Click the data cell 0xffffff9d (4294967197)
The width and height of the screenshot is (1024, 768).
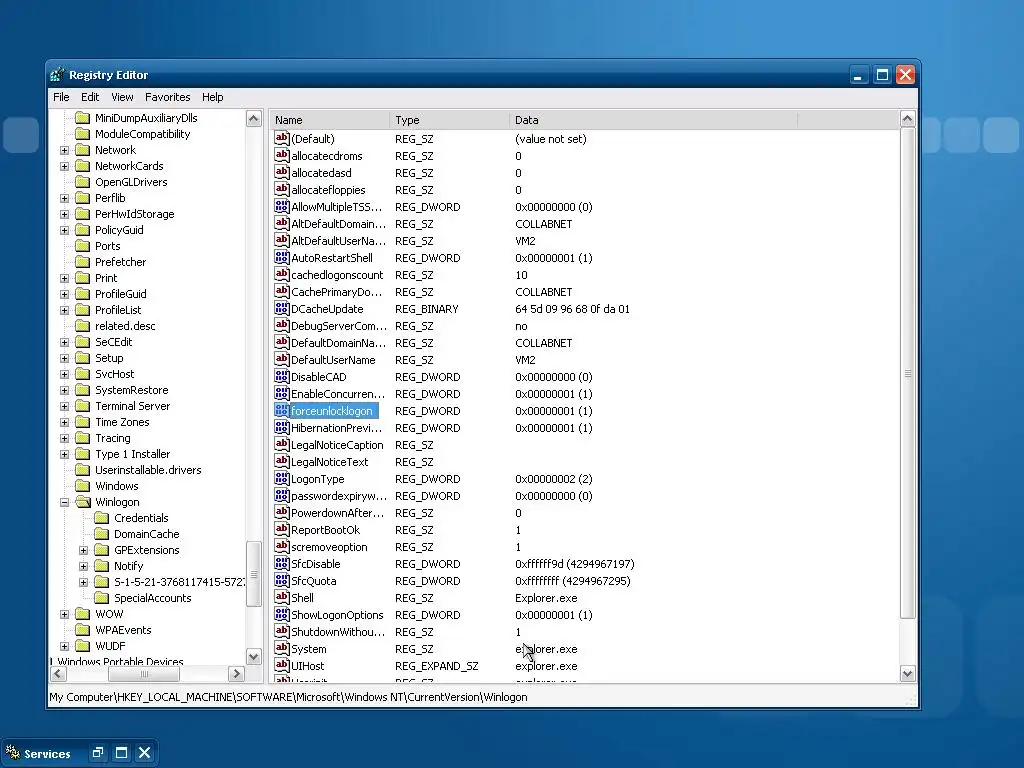575,564
